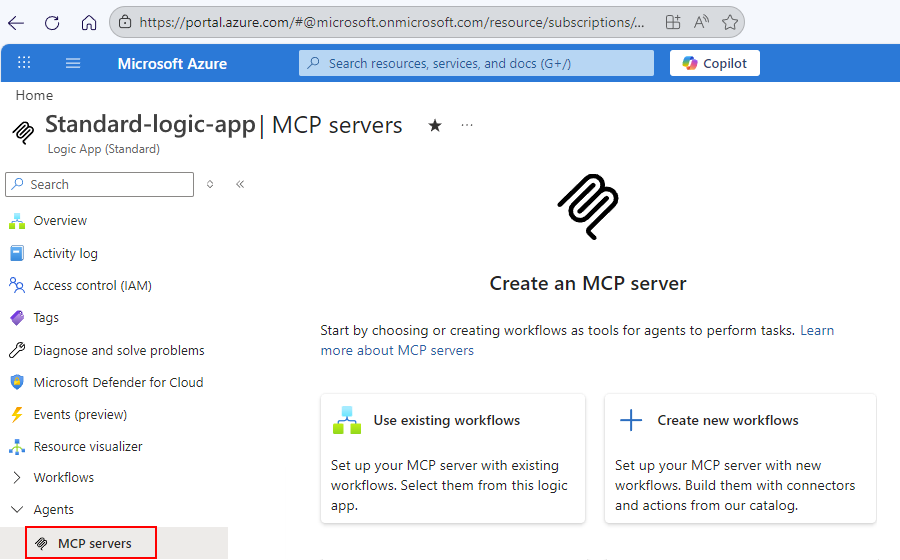Image resolution: width=900 pixels, height=560 pixels.
Task: Expand the Workflows chevron
Action: [17, 477]
